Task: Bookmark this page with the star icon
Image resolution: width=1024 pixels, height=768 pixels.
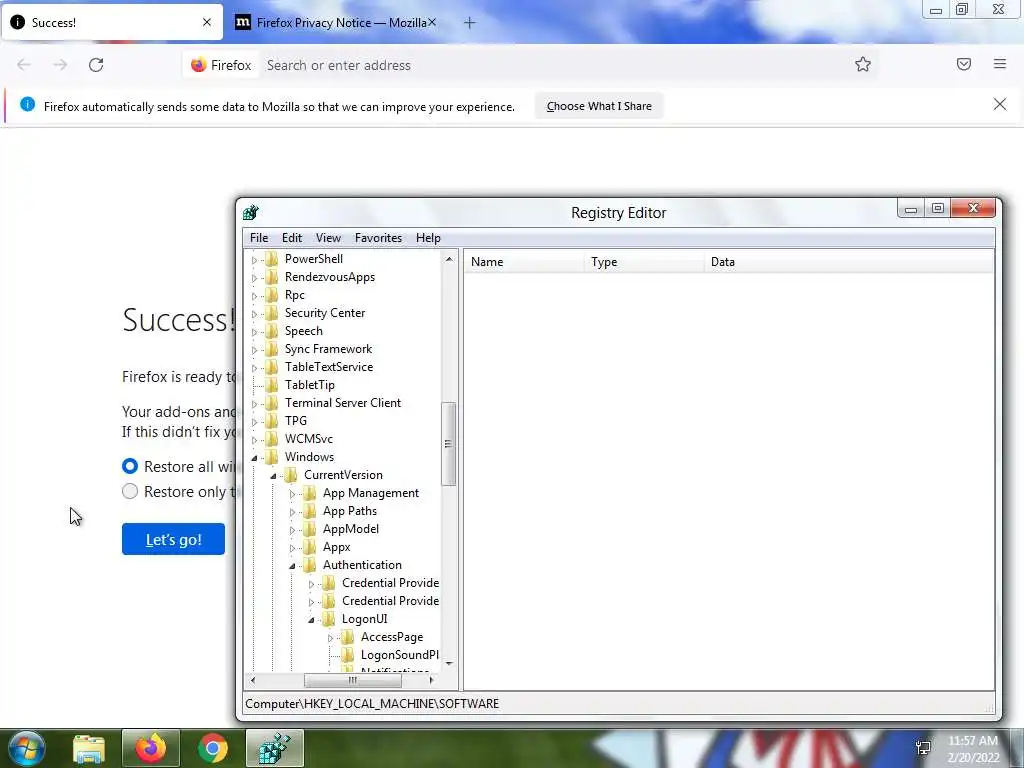Action: click(863, 64)
